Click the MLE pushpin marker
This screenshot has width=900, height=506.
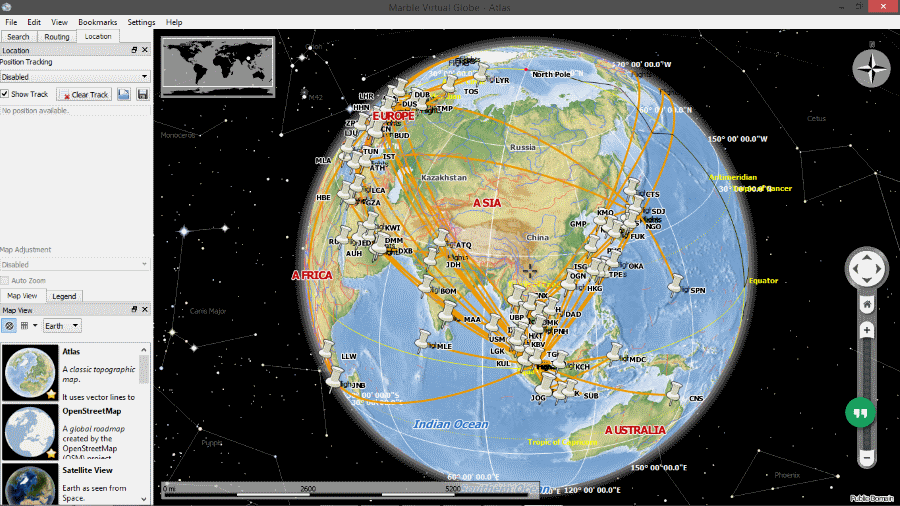[x=424, y=340]
